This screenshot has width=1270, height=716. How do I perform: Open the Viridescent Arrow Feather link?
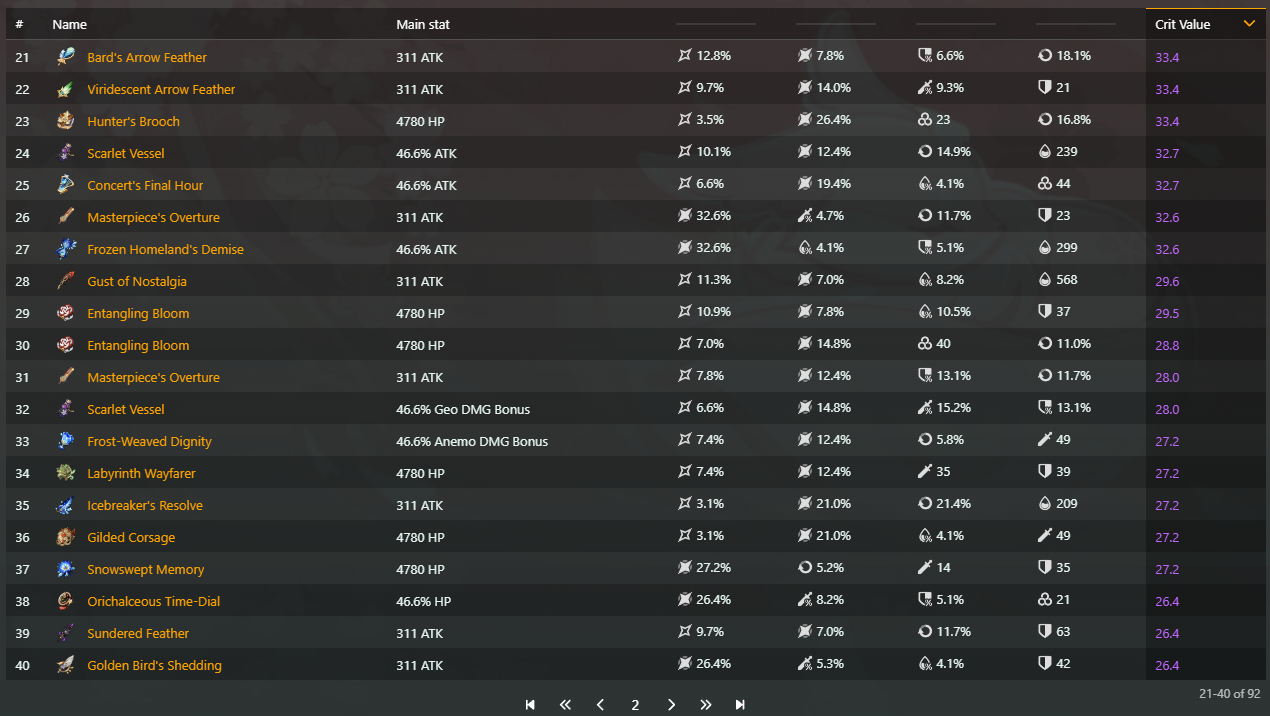pyautogui.click(x=161, y=89)
